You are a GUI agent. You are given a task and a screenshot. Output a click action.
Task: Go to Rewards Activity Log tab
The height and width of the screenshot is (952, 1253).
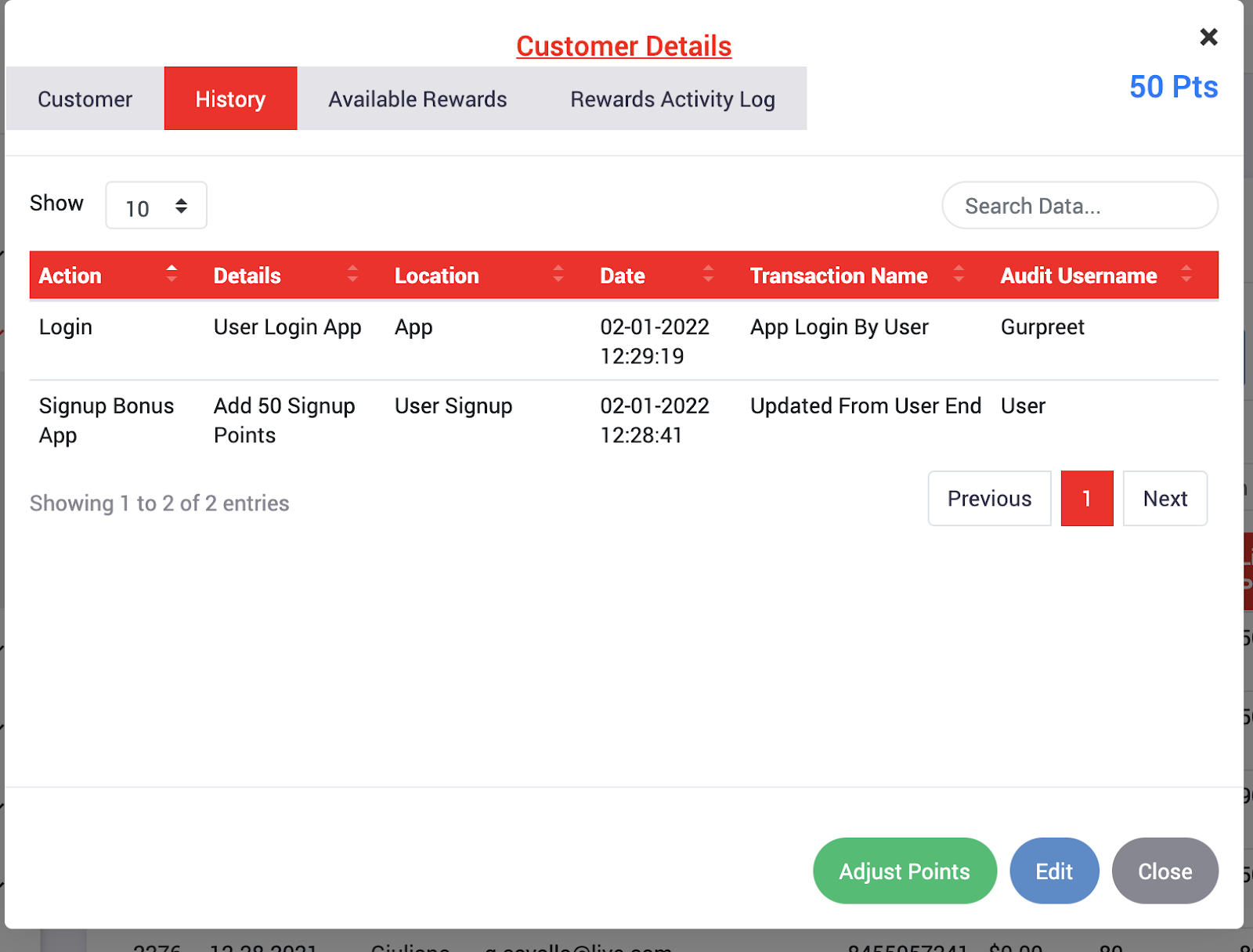click(x=672, y=99)
